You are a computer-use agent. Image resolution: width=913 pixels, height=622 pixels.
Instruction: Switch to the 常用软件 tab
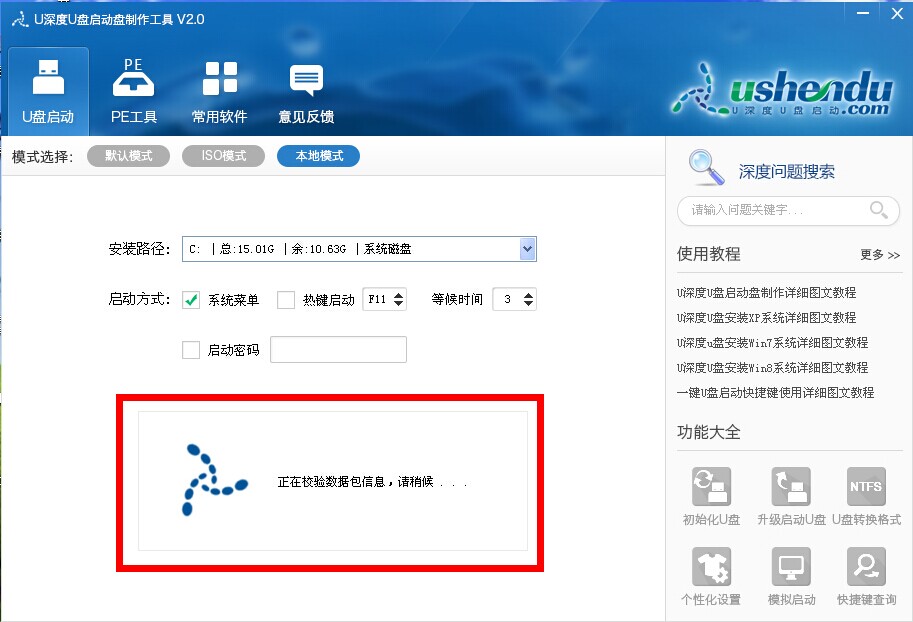tap(220, 91)
